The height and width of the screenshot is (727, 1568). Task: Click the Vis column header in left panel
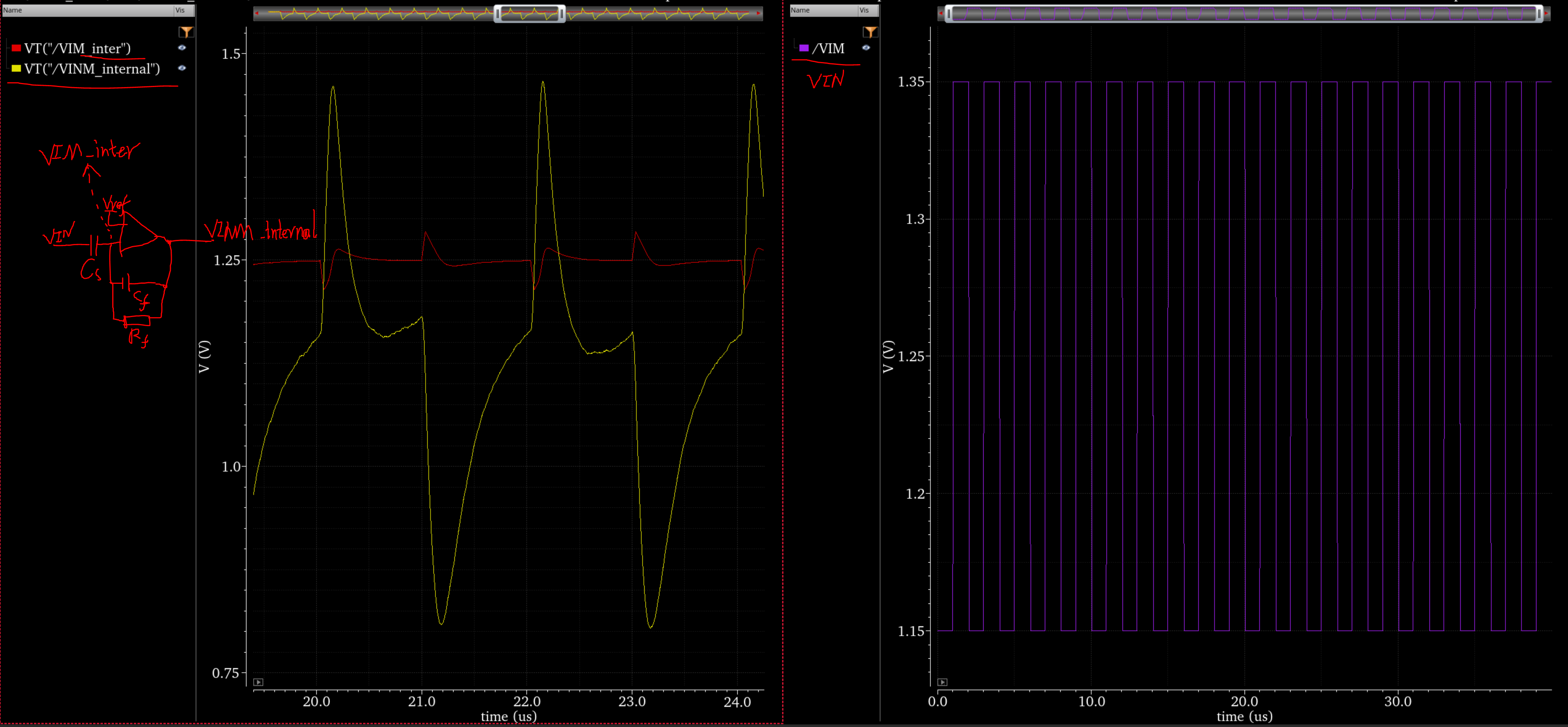pos(184,10)
